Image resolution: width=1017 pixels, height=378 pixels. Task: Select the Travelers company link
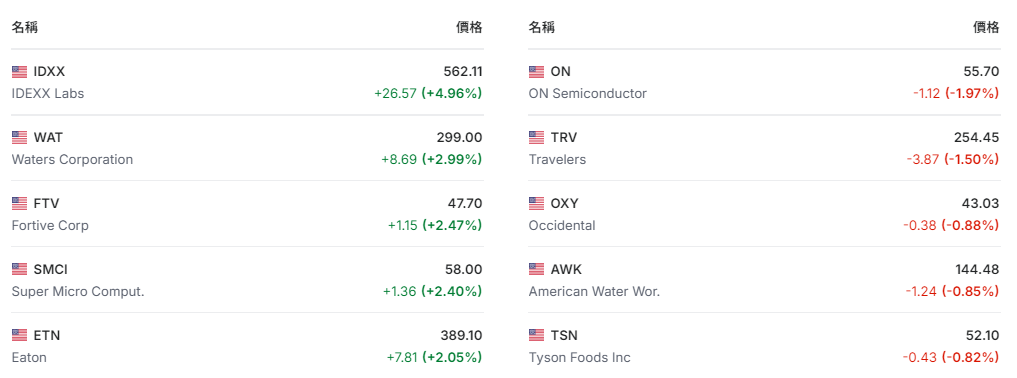click(x=557, y=159)
